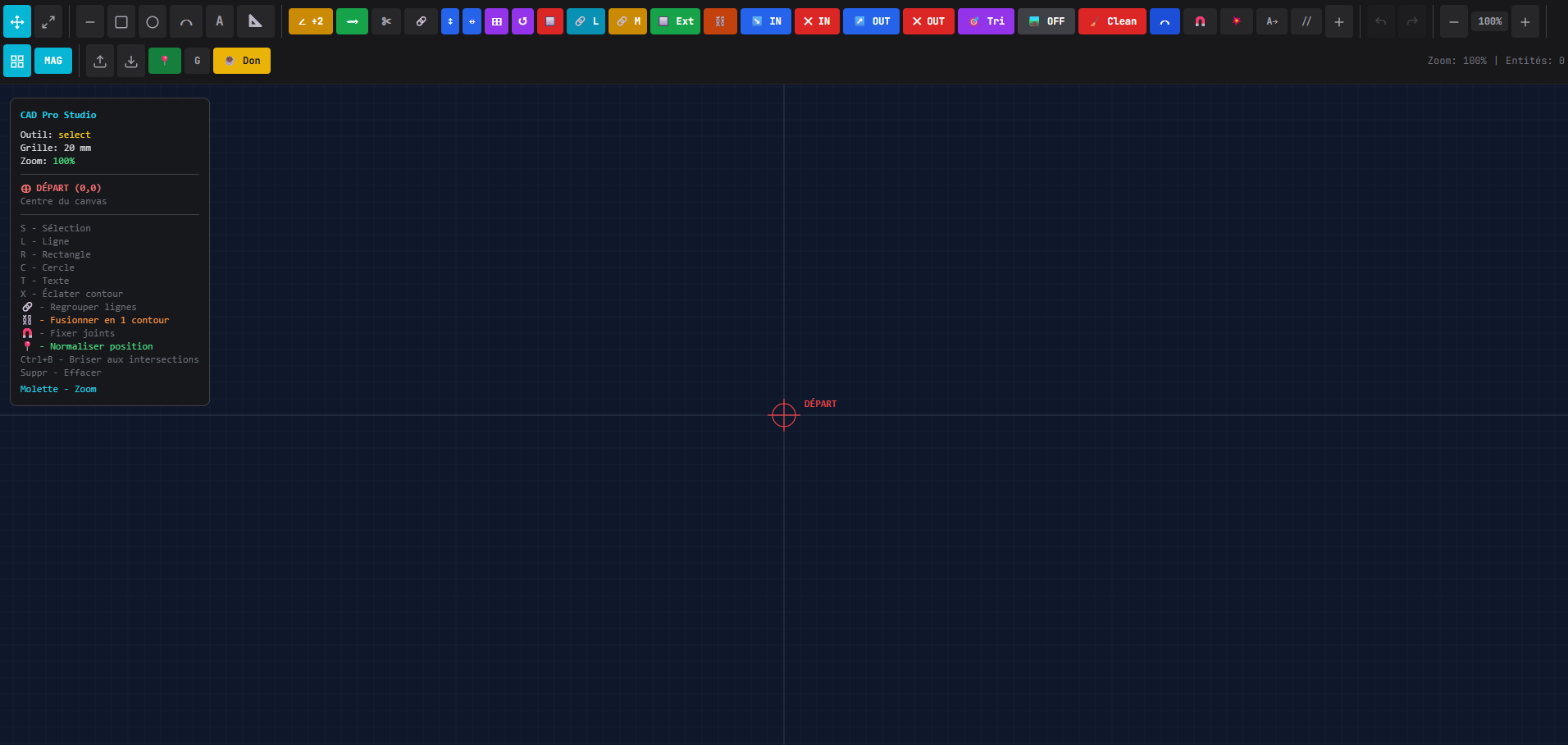Click the dark orange merge contour chain icon
This screenshot has width=1568, height=745.
(x=720, y=21)
